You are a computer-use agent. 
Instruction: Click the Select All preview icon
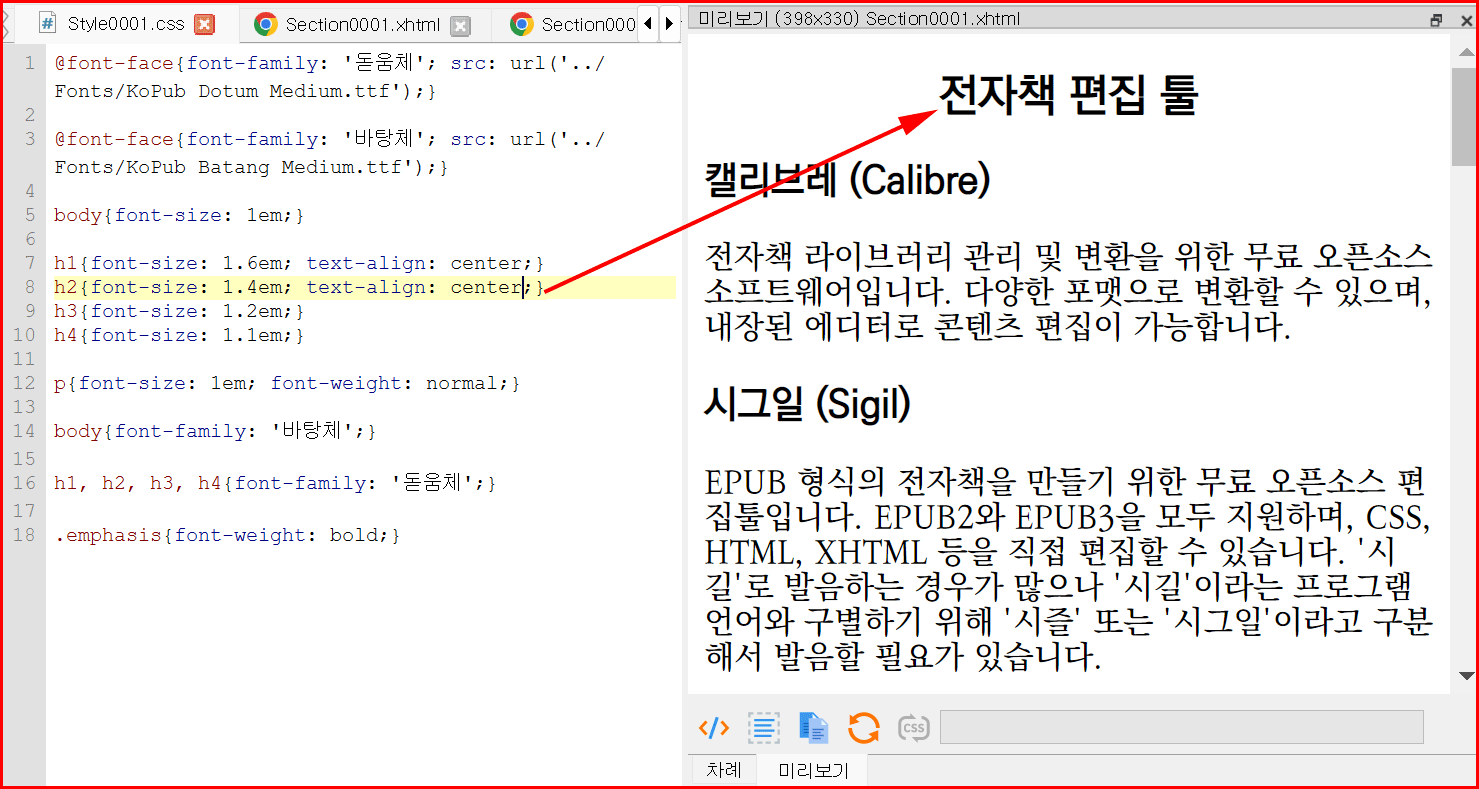[x=764, y=728]
